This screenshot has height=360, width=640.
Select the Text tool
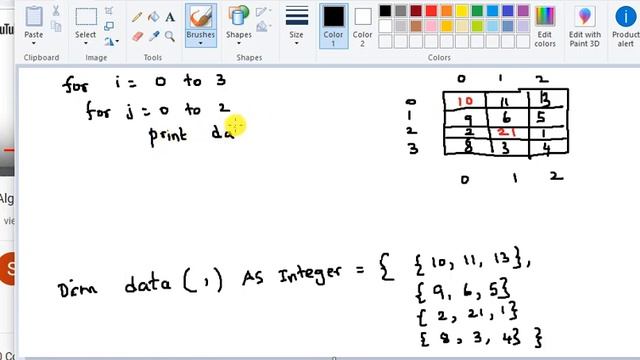pyautogui.click(x=170, y=17)
